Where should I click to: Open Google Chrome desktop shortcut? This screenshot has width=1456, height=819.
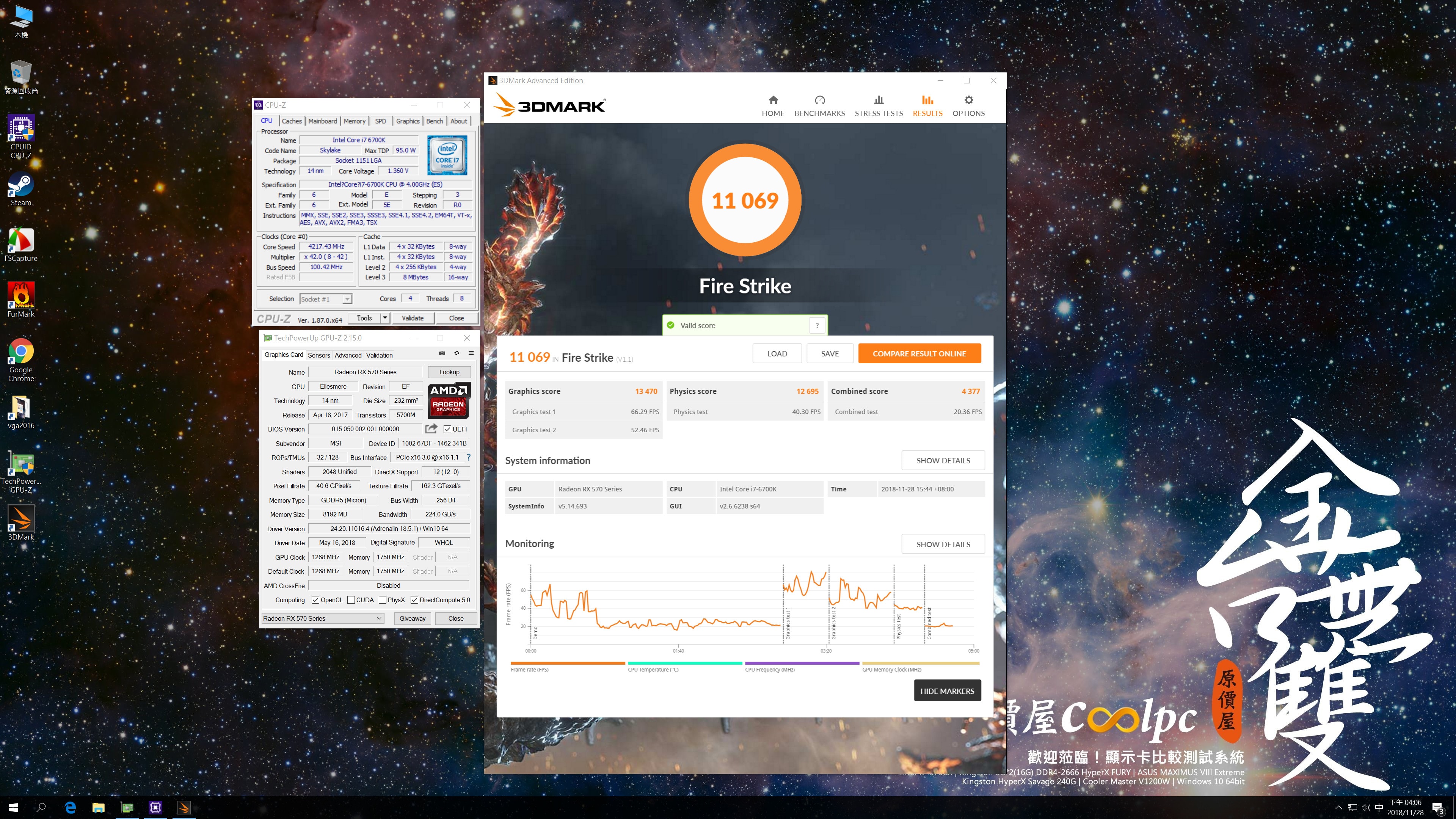21,360
